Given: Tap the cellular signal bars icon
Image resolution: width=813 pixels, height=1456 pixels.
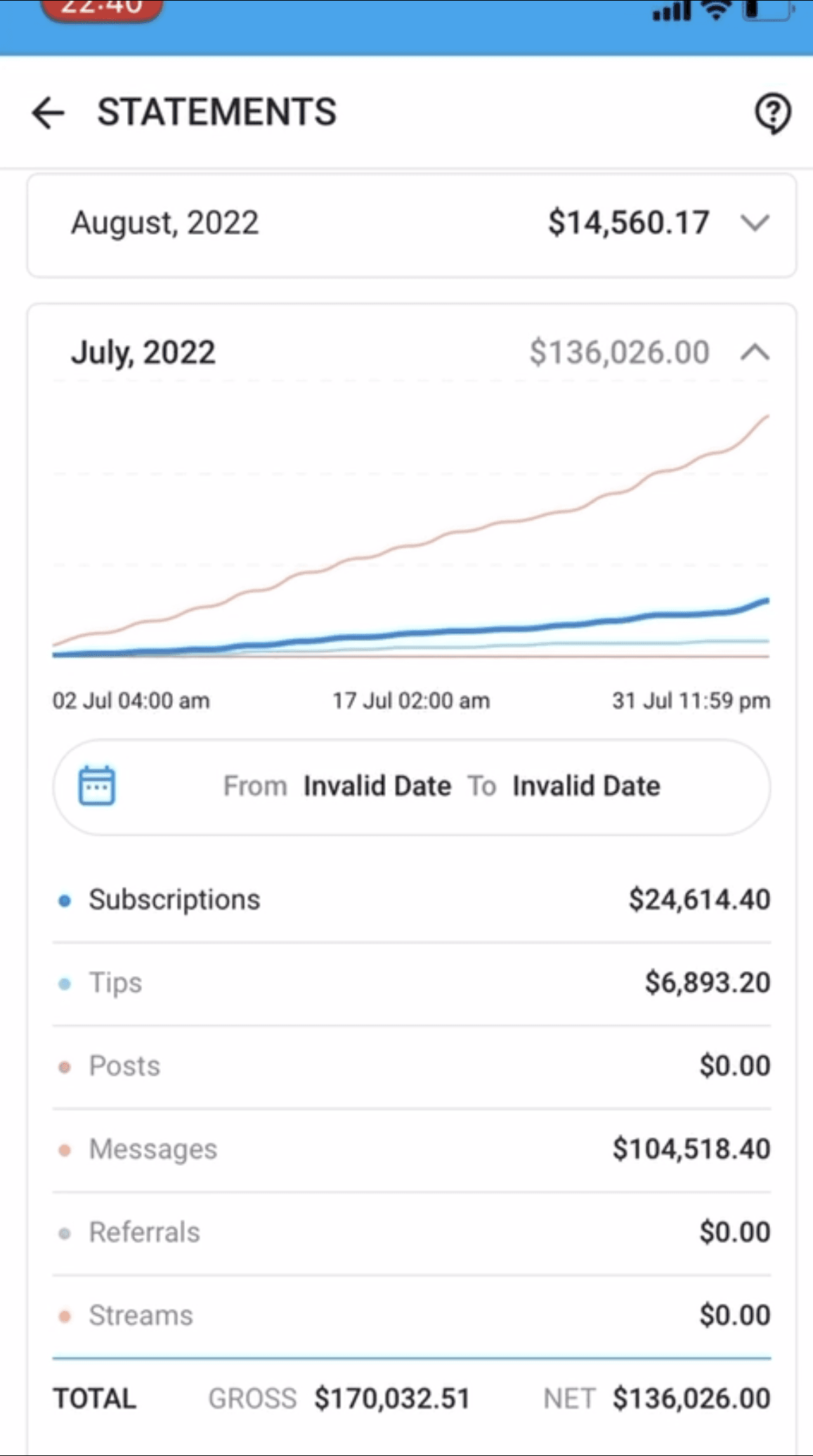Looking at the screenshot, I should click(x=671, y=12).
